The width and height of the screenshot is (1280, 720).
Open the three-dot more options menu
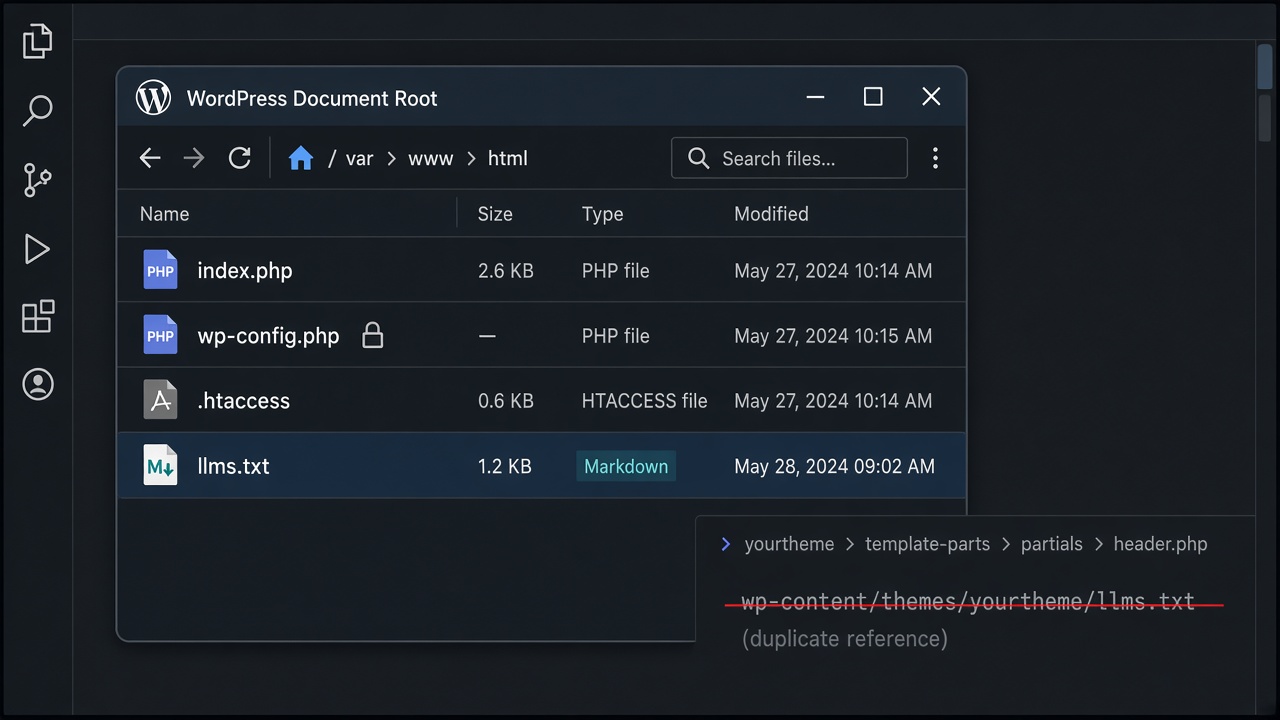click(935, 158)
